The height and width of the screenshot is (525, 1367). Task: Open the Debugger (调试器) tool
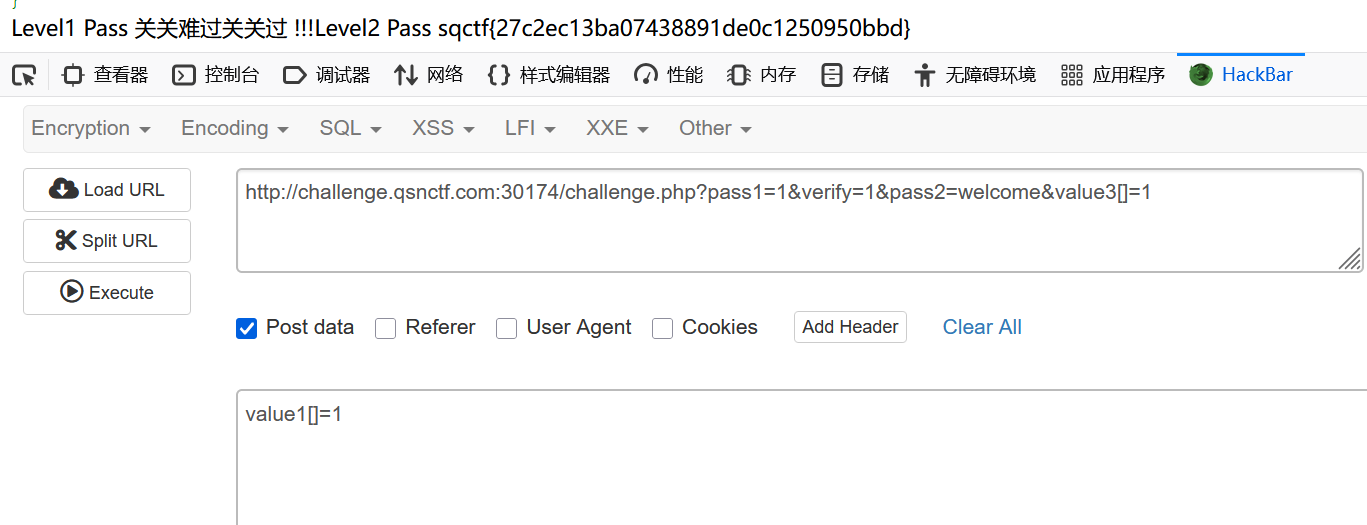point(326,75)
